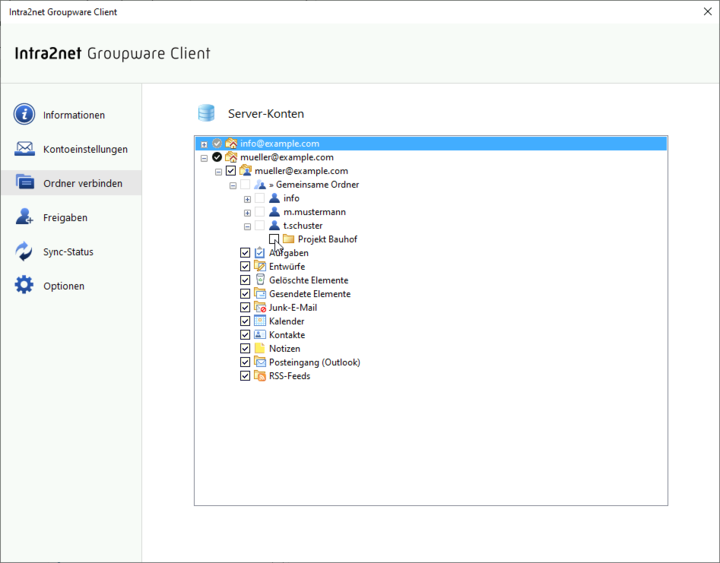Viewport: 720px width, 563px height.
Task: Click the Junk-E-Mail folder icon
Action: (260, 307)
